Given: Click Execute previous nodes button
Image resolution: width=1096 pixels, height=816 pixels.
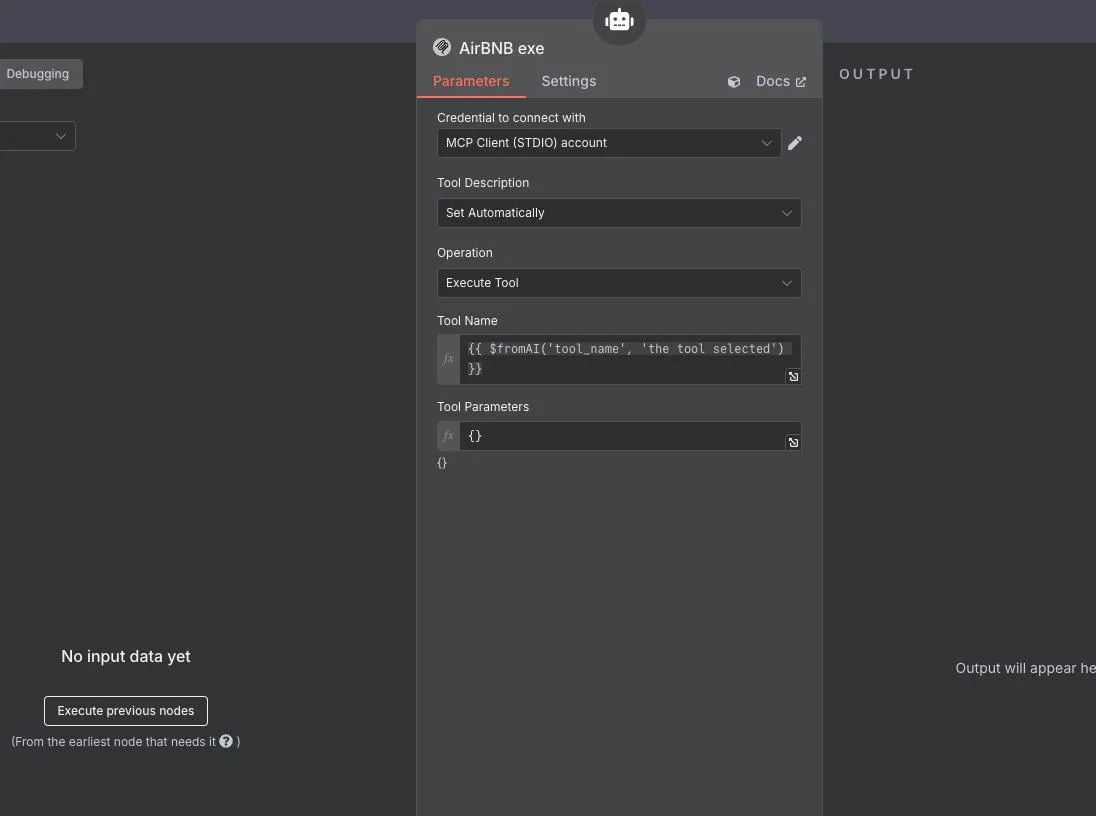Looking at the screenshot, I should pos(126,711).
